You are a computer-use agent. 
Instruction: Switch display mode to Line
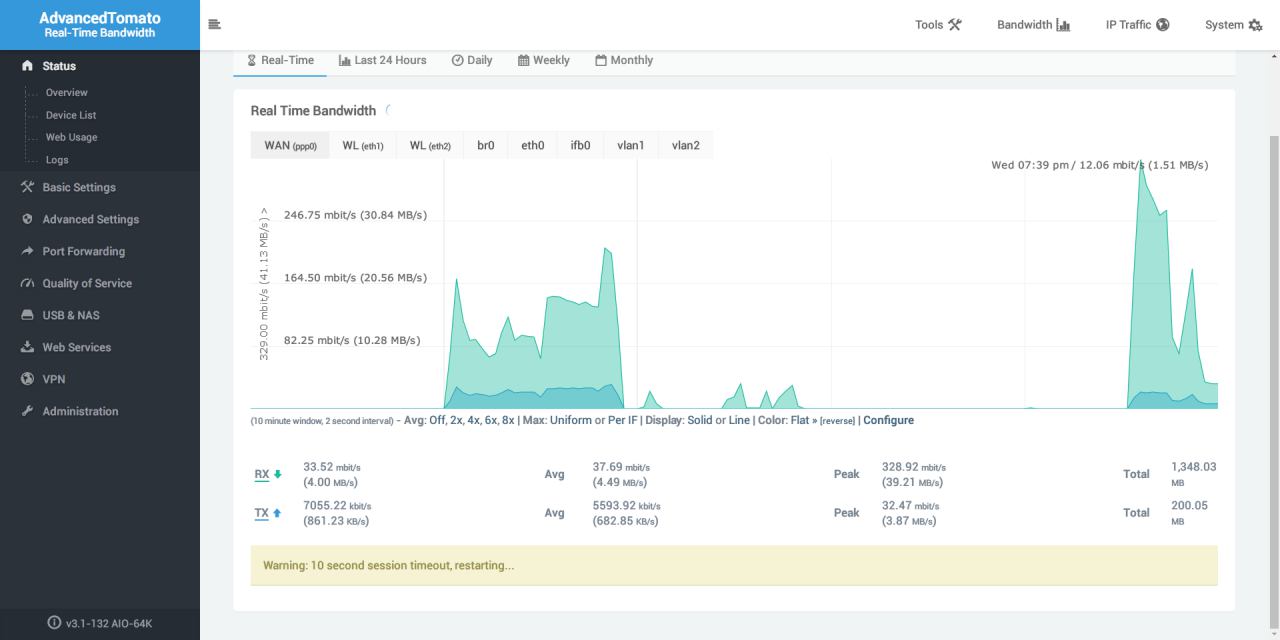(x=739, y=420)
